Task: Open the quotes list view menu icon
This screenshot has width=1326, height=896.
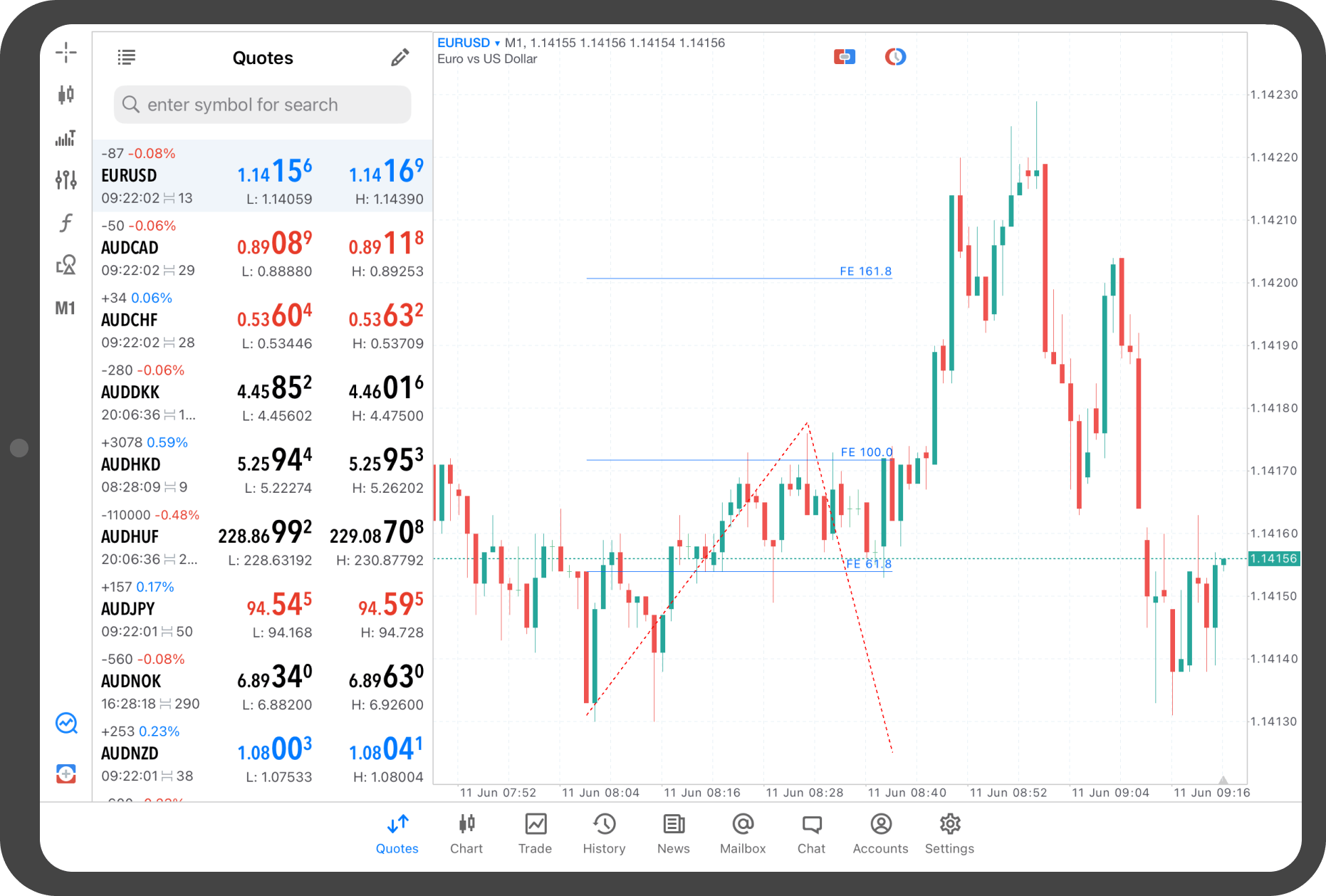Action: click(126, 58)
